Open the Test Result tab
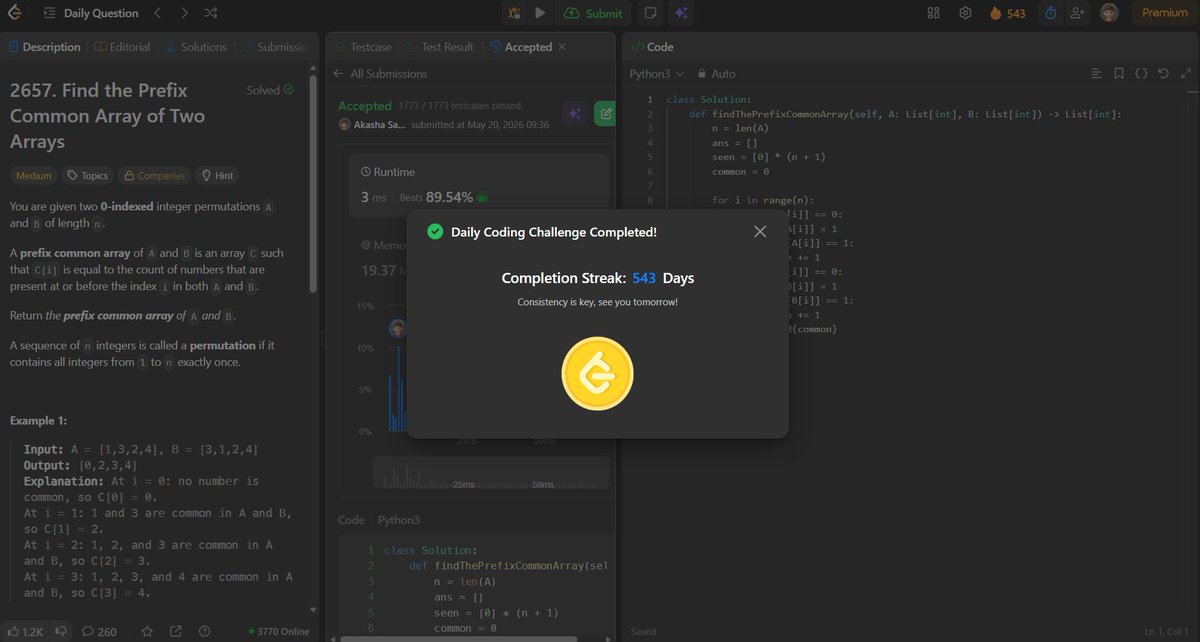The image size is (1200, 642). [x=439, y=47]
